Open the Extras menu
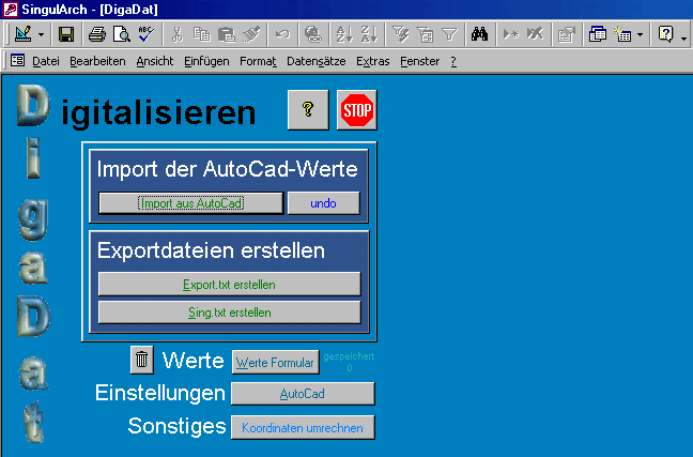 pos(373,61)
